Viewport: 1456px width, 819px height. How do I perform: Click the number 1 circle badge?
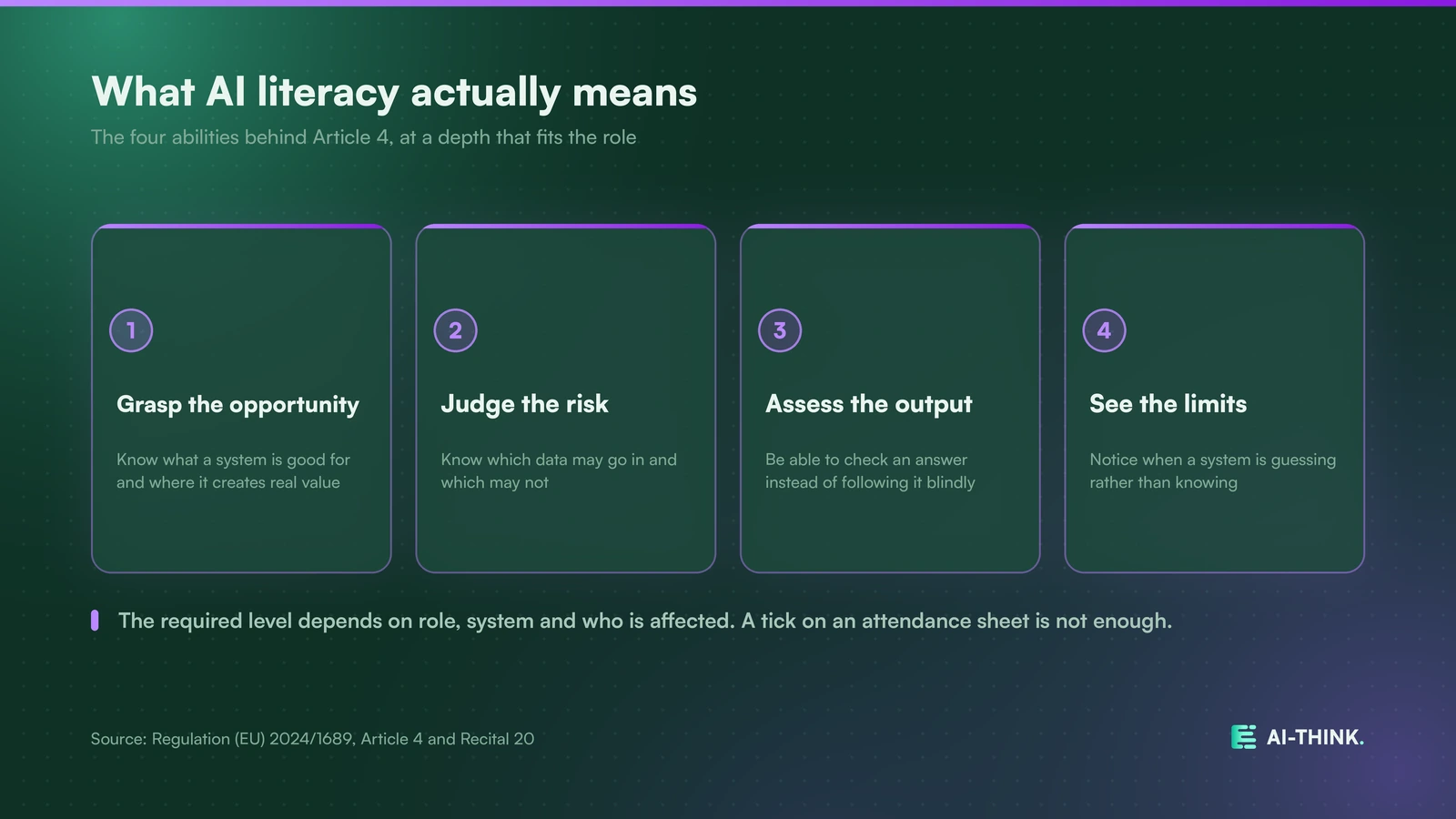[131, 330]
